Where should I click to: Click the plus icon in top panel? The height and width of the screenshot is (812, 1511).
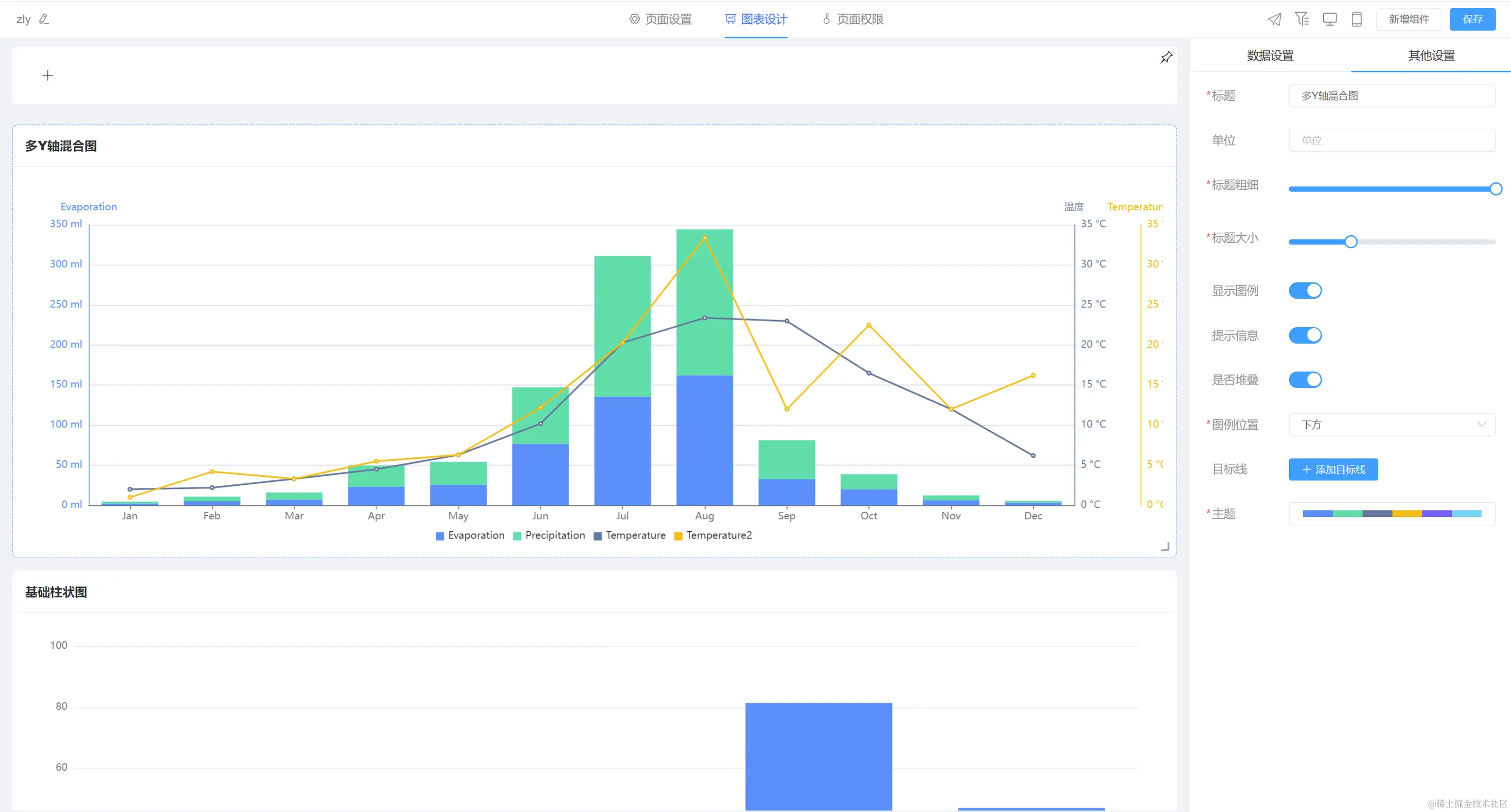(x=47, y=75)
